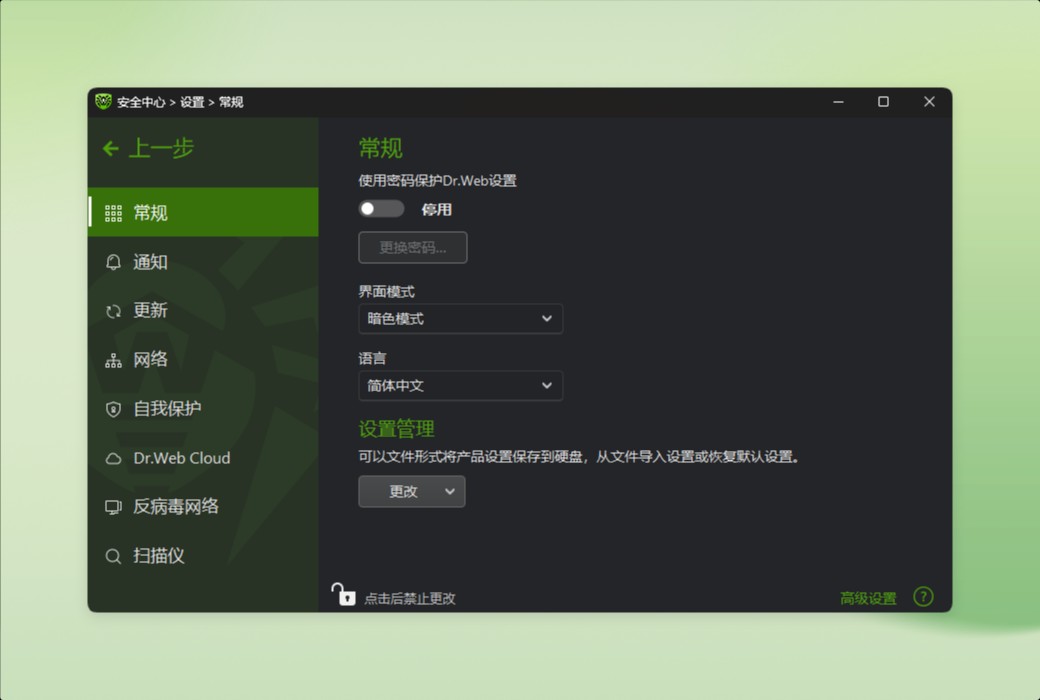Screen dimensions: 1040x700
Task: Click the 自我保护 shield icon
Action: 113,408
